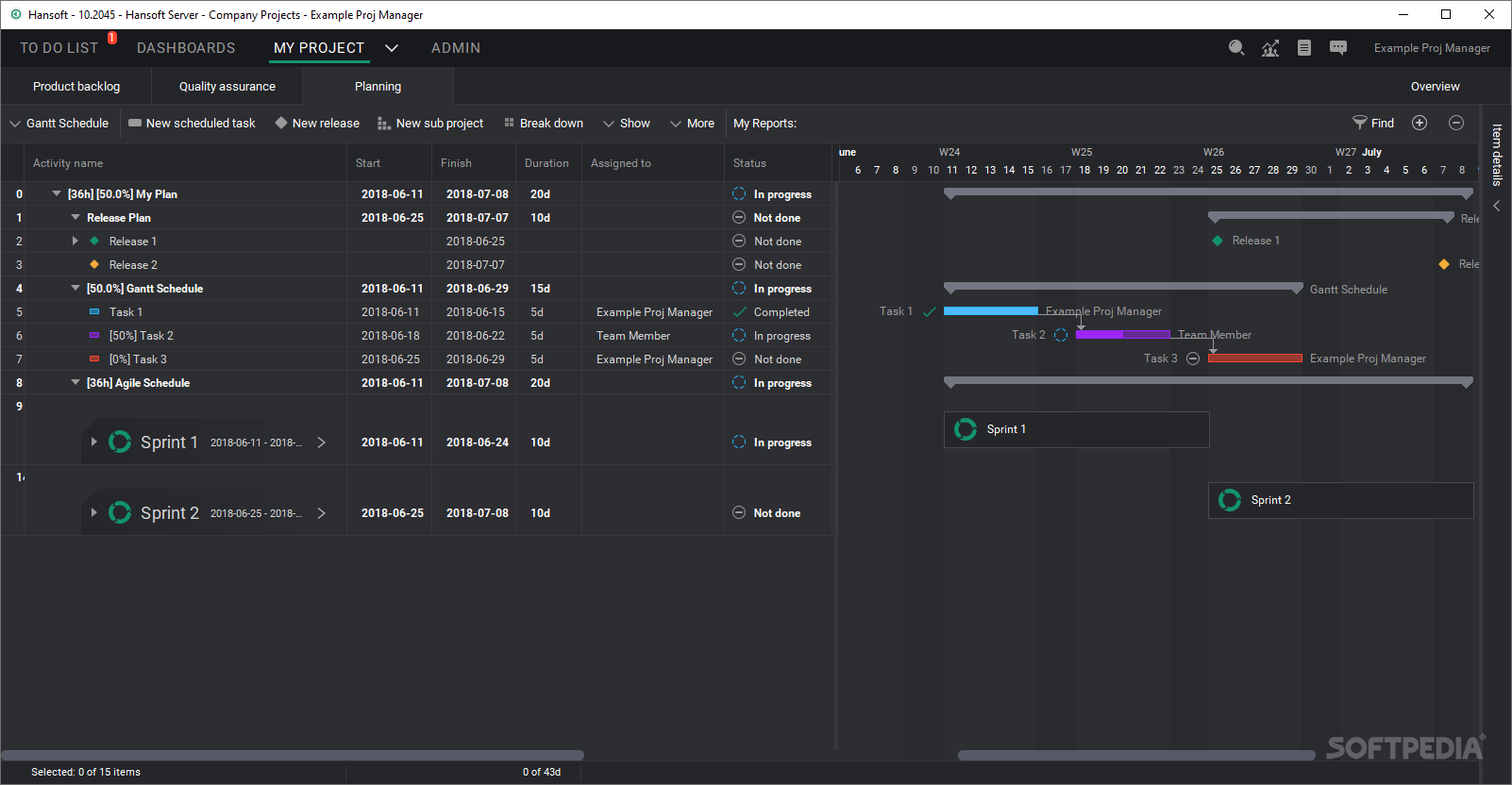Viewport: 1512px width, 785px height.
Task: Click the Overview button
Action: (1435, 86)
